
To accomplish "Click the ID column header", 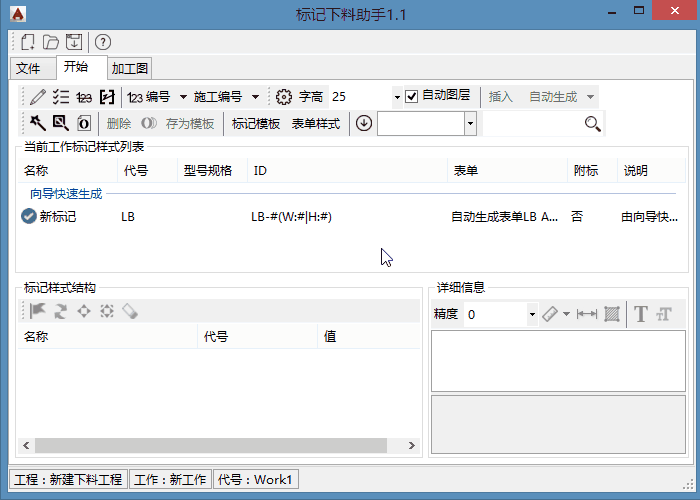I will 348,171.
